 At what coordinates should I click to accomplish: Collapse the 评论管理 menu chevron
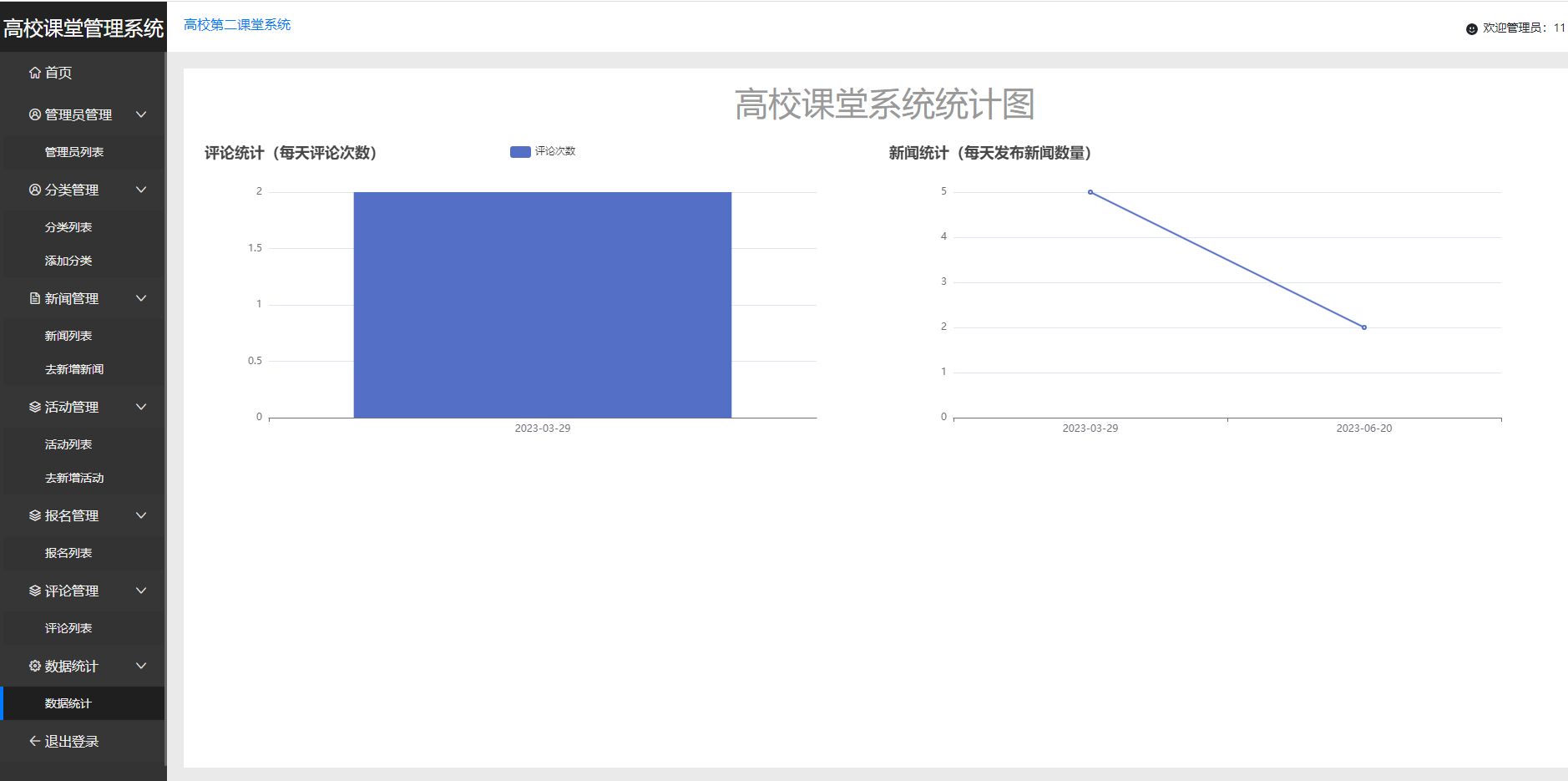tap(141, 591)
